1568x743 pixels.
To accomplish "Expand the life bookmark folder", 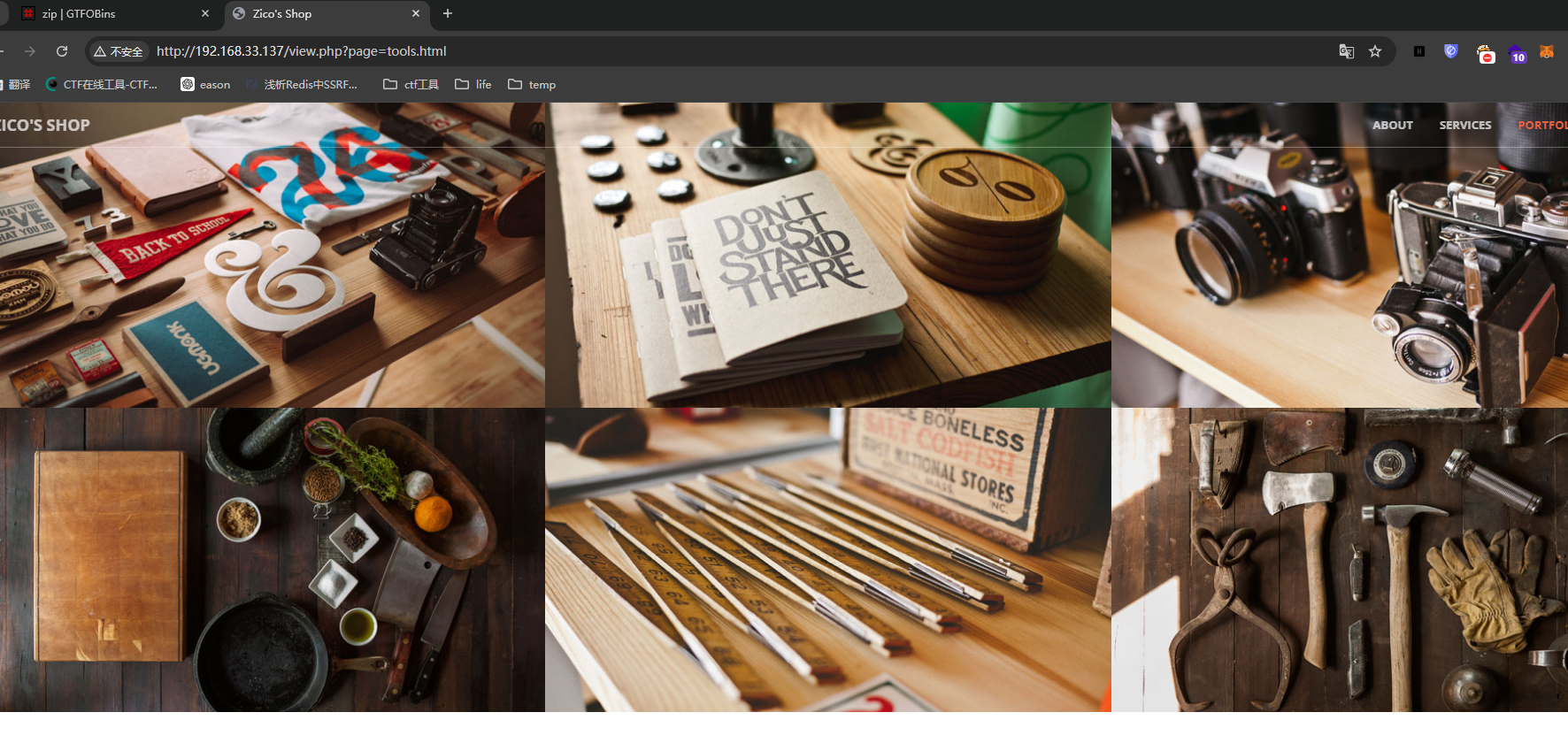I will (473, 85).
